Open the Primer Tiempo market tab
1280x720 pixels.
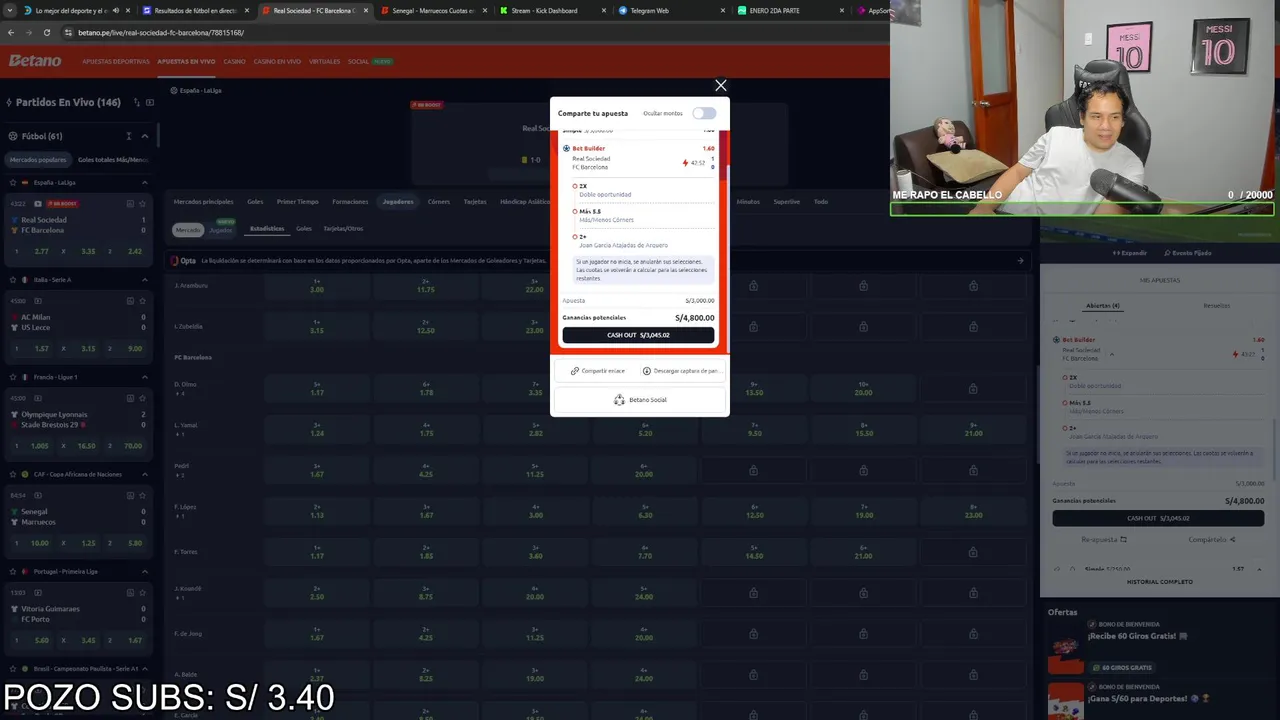297,201
